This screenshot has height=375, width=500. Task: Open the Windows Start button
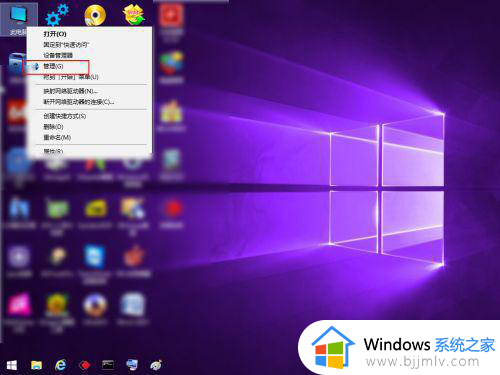12,365
